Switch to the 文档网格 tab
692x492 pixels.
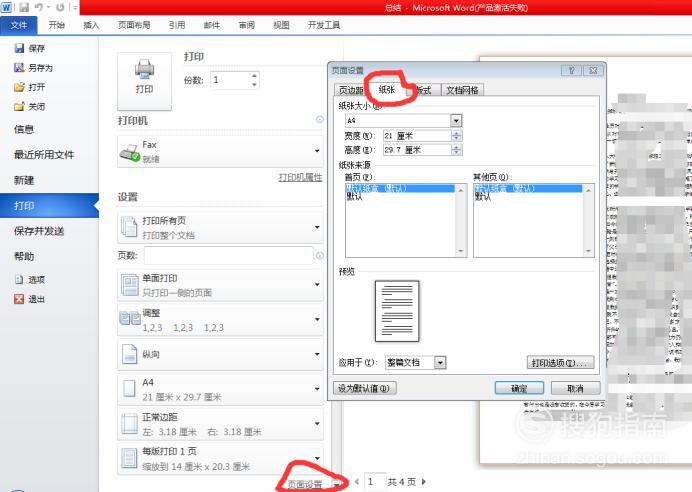coord(462,90)
